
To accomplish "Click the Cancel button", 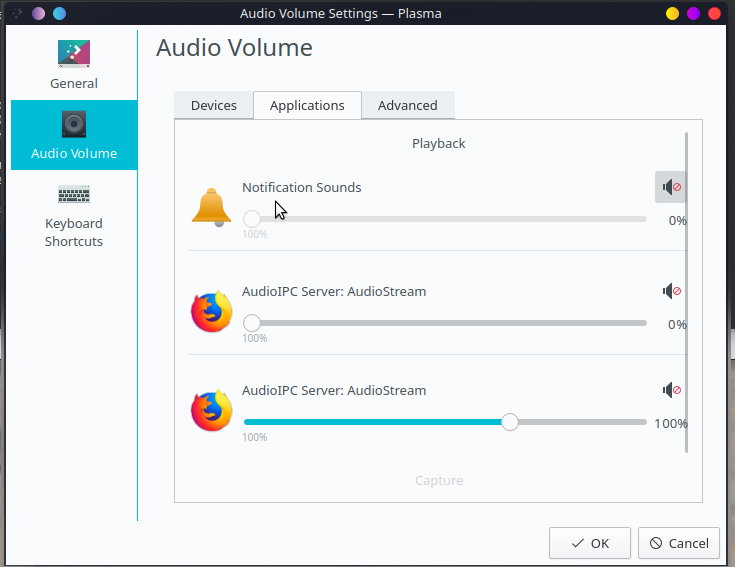I will pos(679,543).
